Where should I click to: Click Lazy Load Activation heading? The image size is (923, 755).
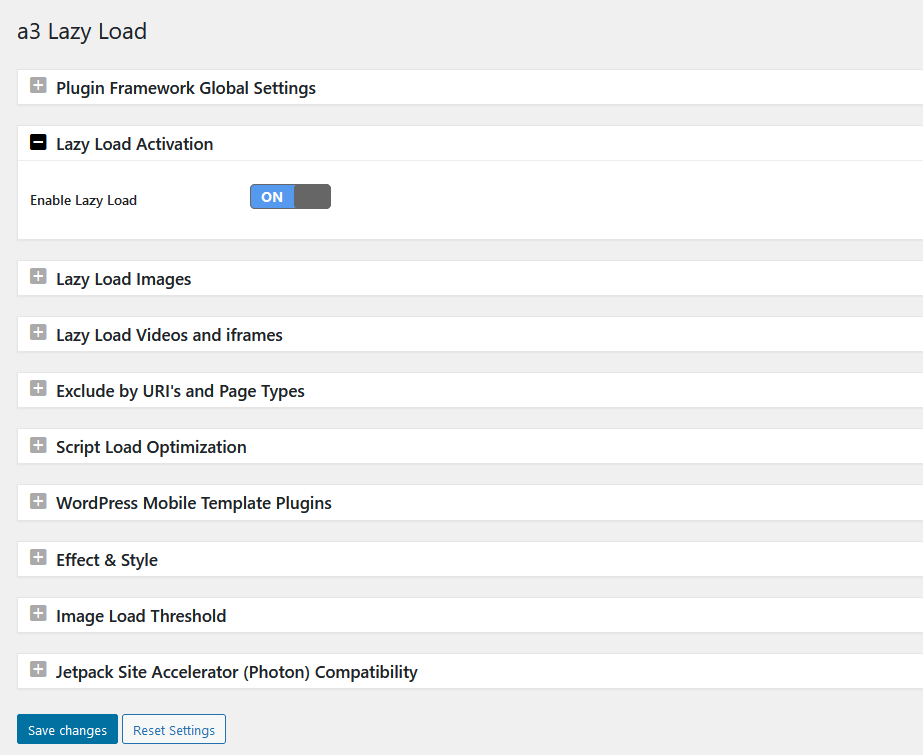[x=135, y=144]
